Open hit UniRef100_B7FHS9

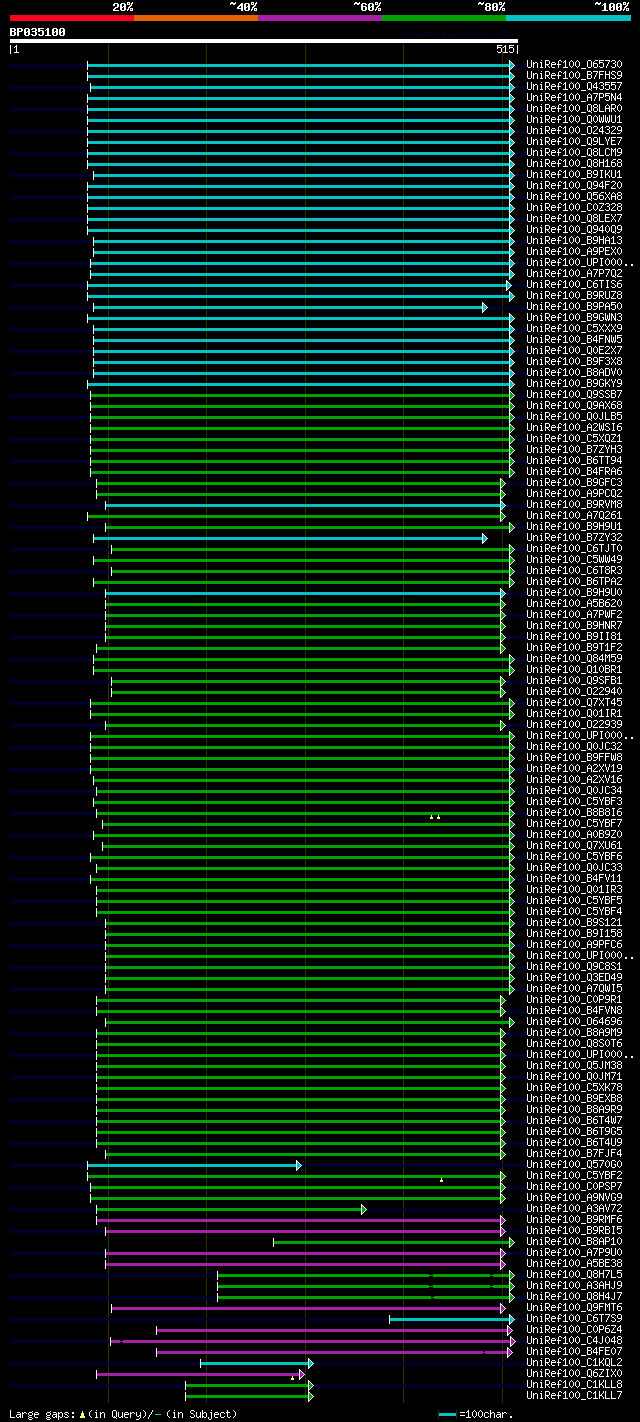[x=574, y=76]
